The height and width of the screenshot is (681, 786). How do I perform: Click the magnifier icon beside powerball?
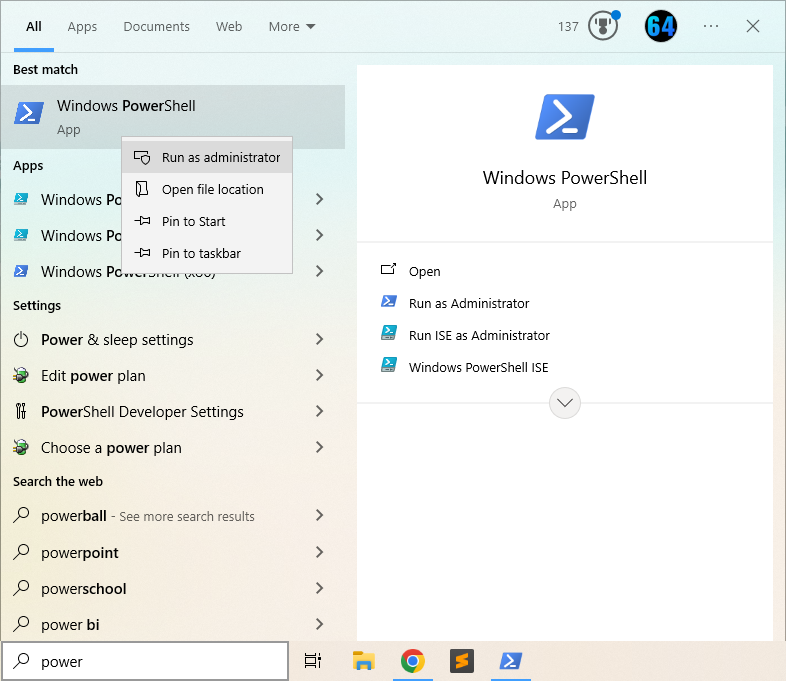click(x=21, y=515)
